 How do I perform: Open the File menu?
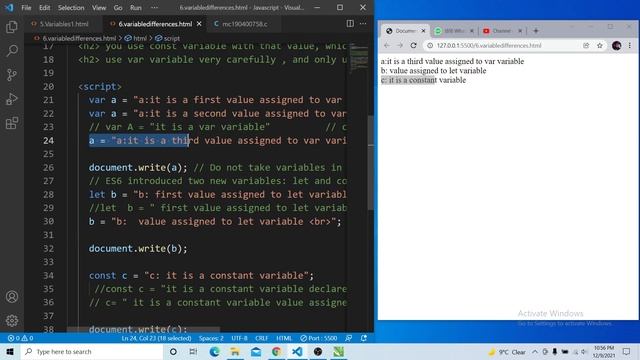pos(26,7)
